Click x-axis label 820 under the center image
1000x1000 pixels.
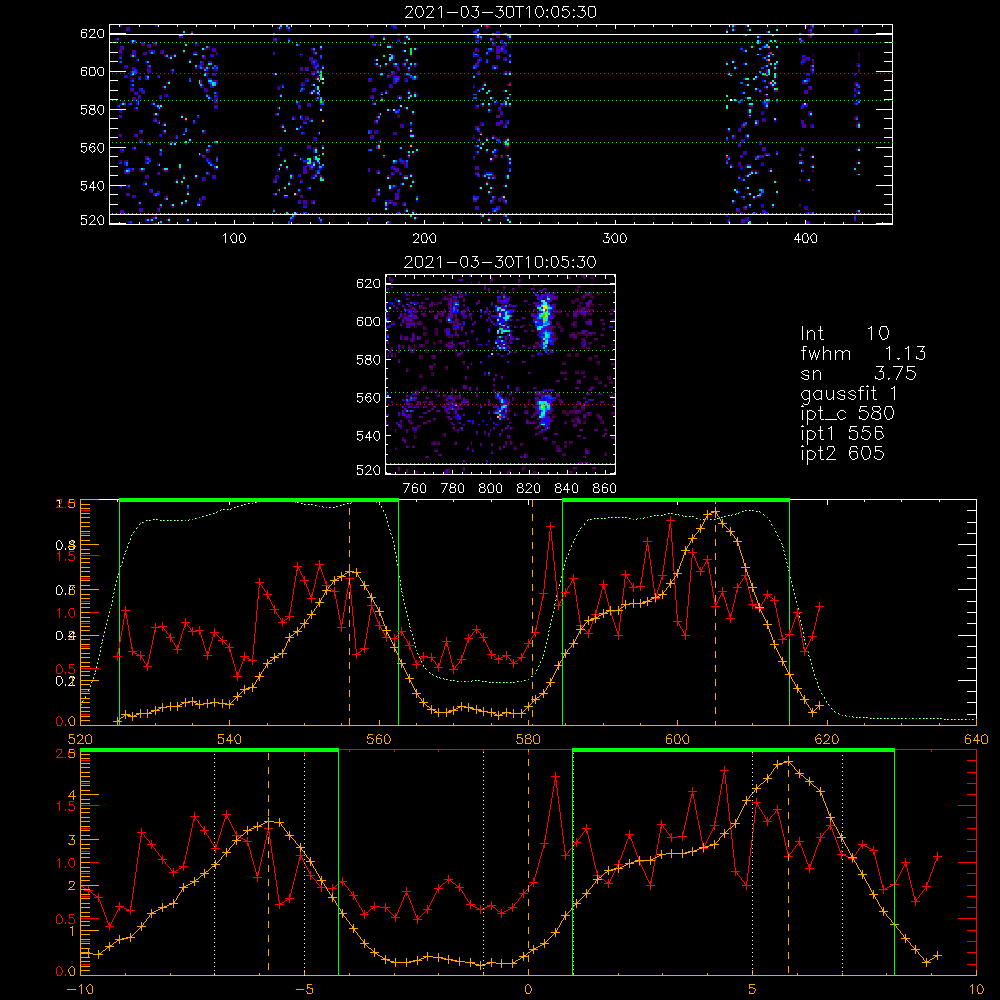(529, 489)
